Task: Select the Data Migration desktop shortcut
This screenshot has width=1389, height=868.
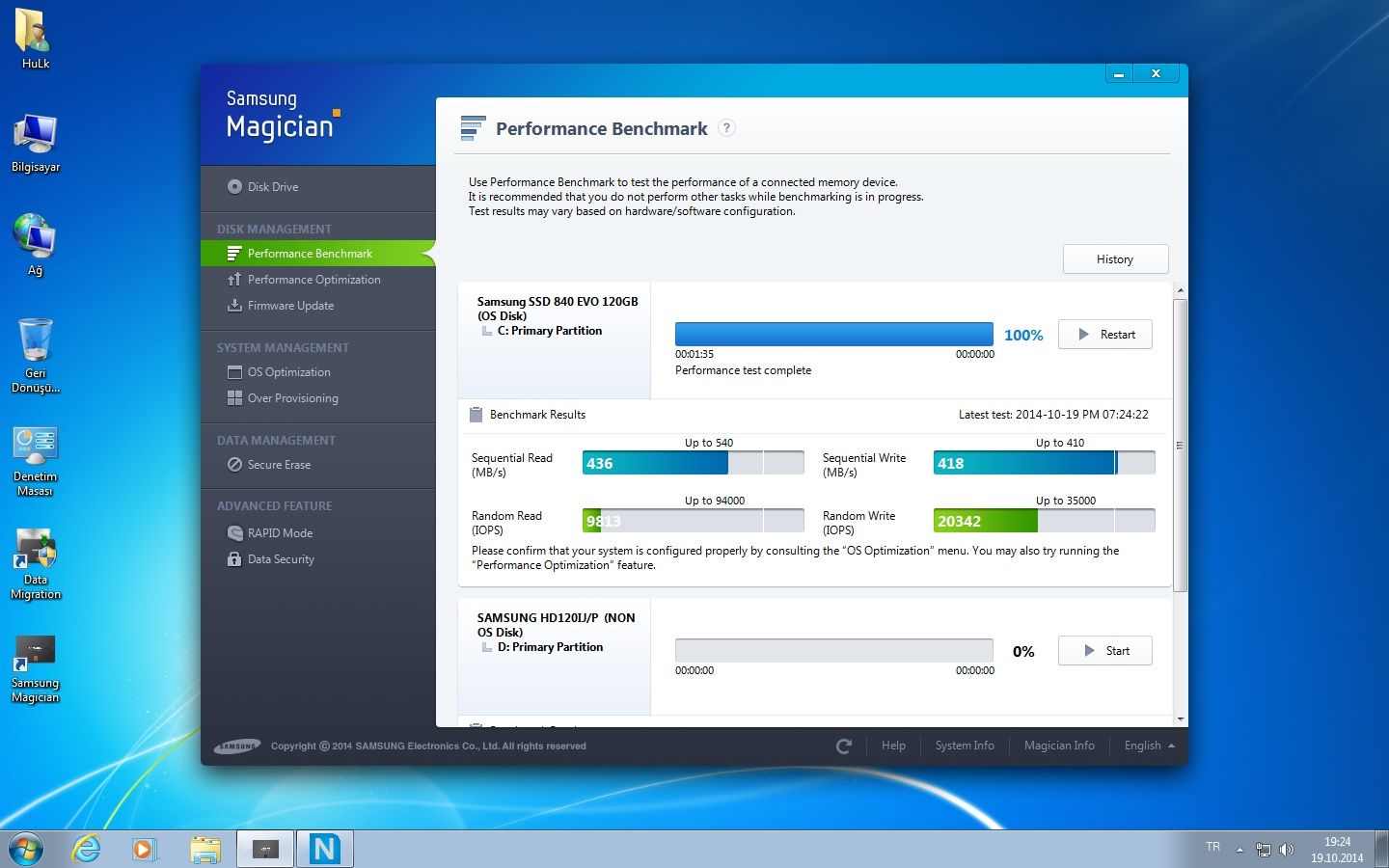Action: pos(35,564)
